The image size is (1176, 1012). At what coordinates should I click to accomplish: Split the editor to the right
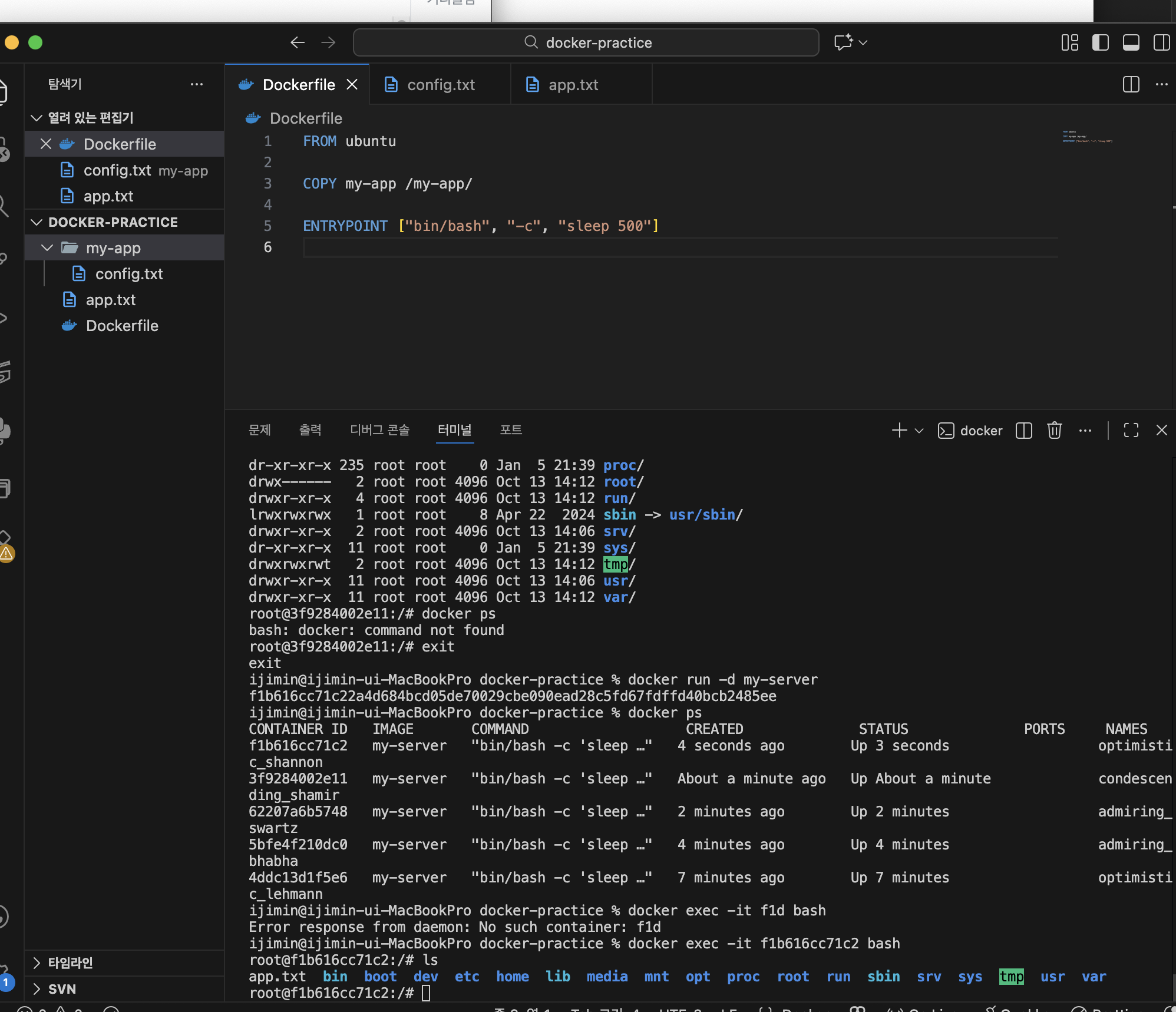point(1131,84)
